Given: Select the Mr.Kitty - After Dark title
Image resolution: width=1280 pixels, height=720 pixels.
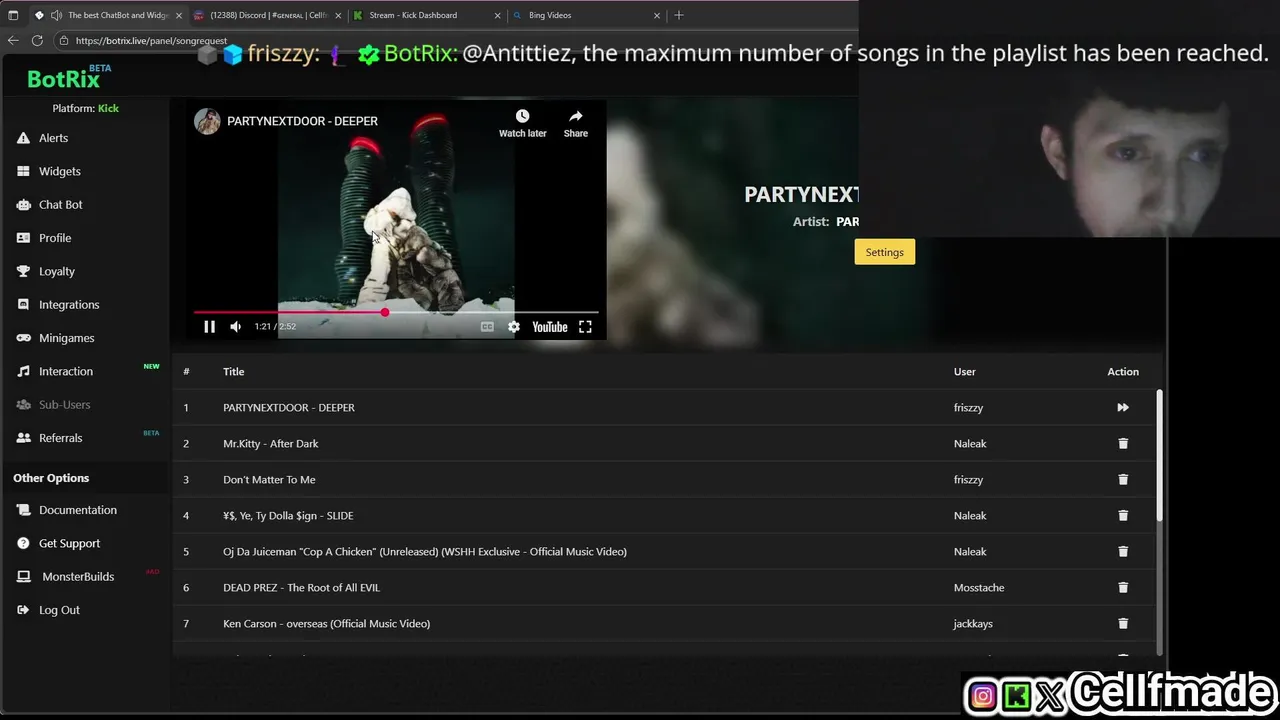Looking at the screenshot, I should [270, 443].
